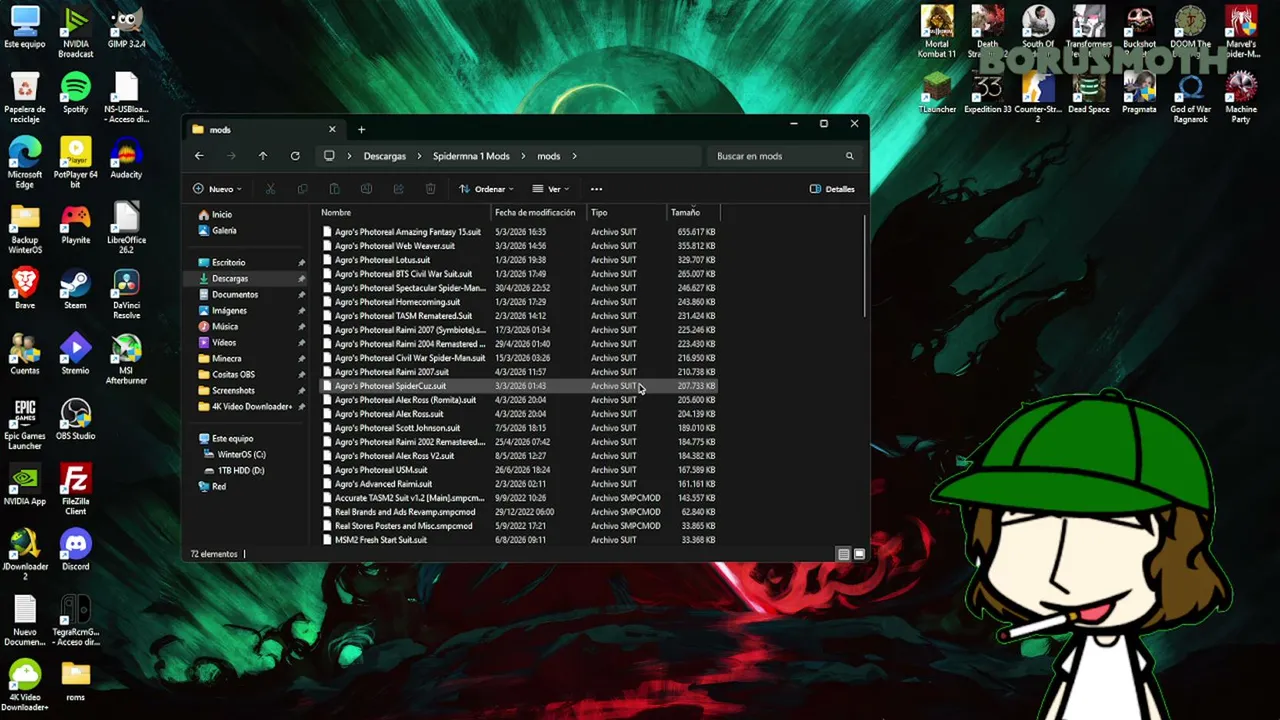Click the search magnifier icon in Explorer
The height and width of the screenshot is (720, 1280).
click(850, 156)
